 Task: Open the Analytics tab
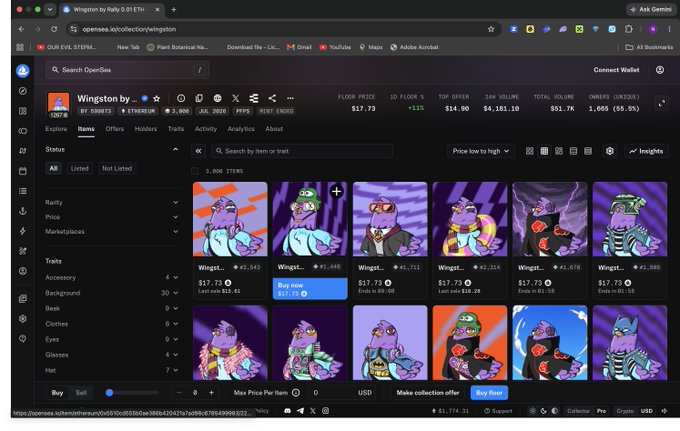241,129
